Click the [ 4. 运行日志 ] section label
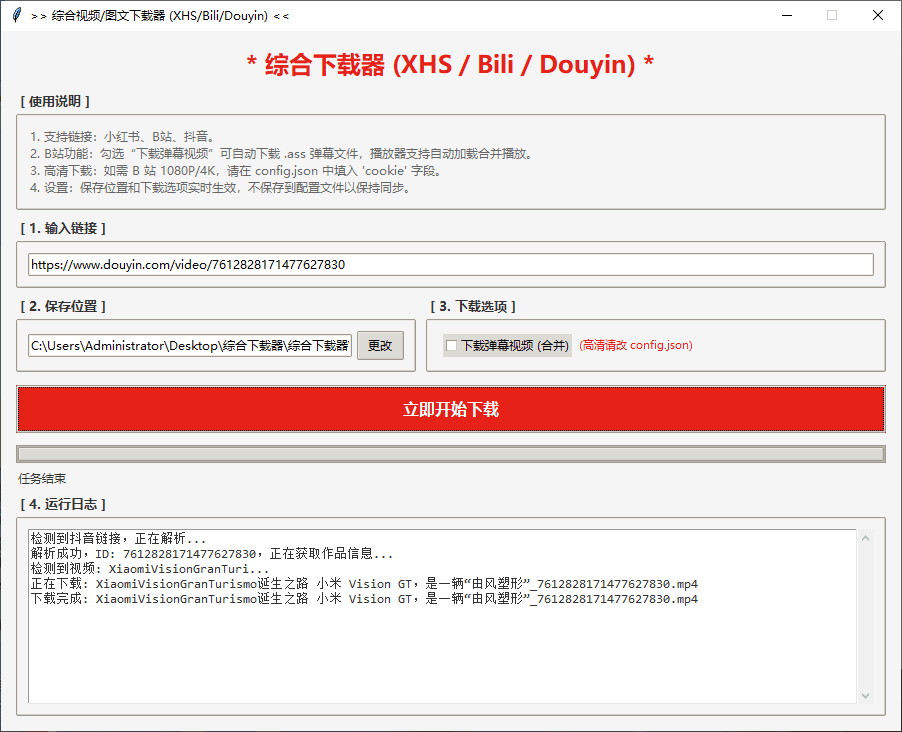Image resolution: width=902 pixels, height=732 pixels. tap(62, 504)
